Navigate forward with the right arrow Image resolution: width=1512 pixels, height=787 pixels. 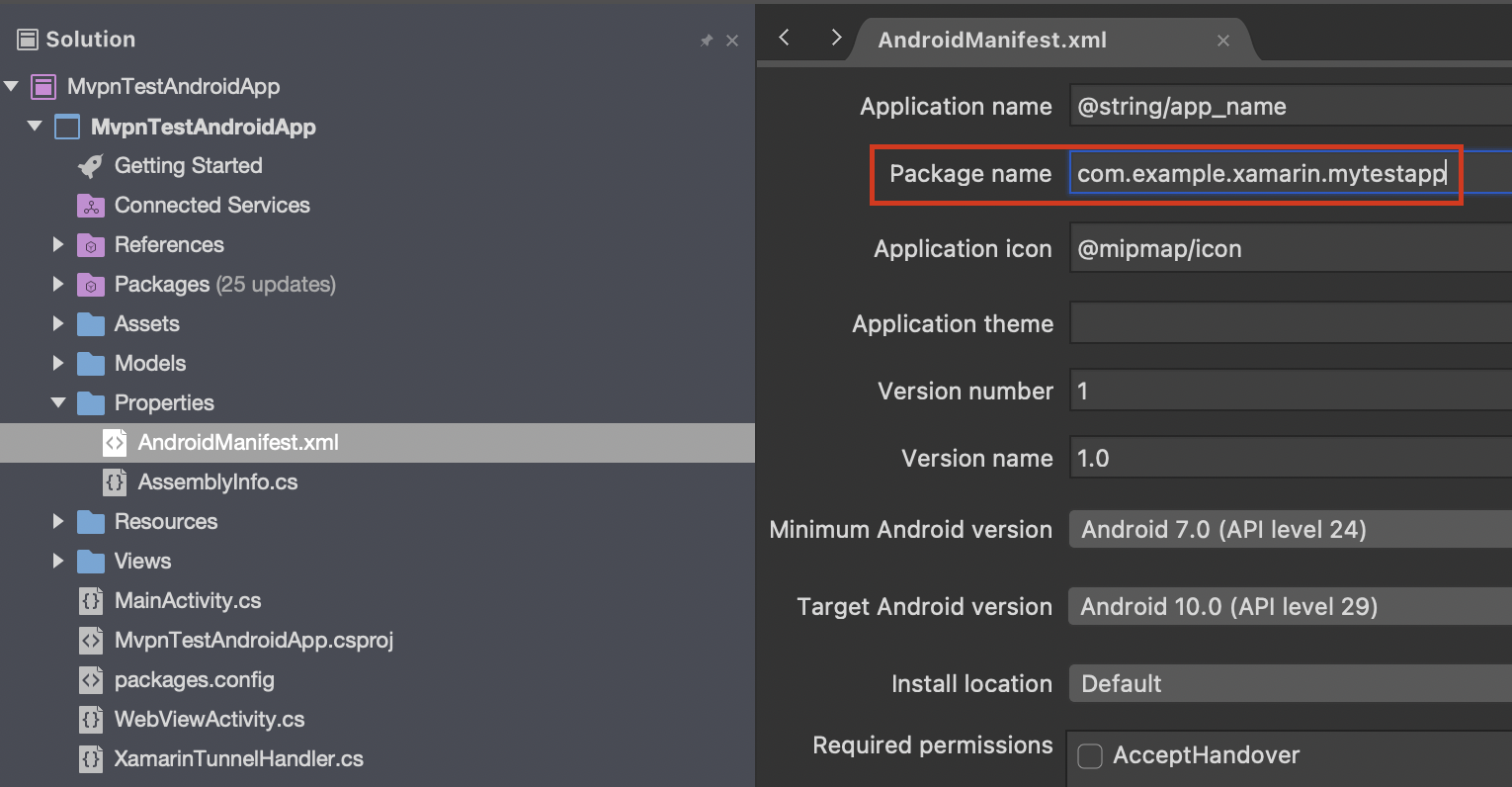tap(836, 38)
